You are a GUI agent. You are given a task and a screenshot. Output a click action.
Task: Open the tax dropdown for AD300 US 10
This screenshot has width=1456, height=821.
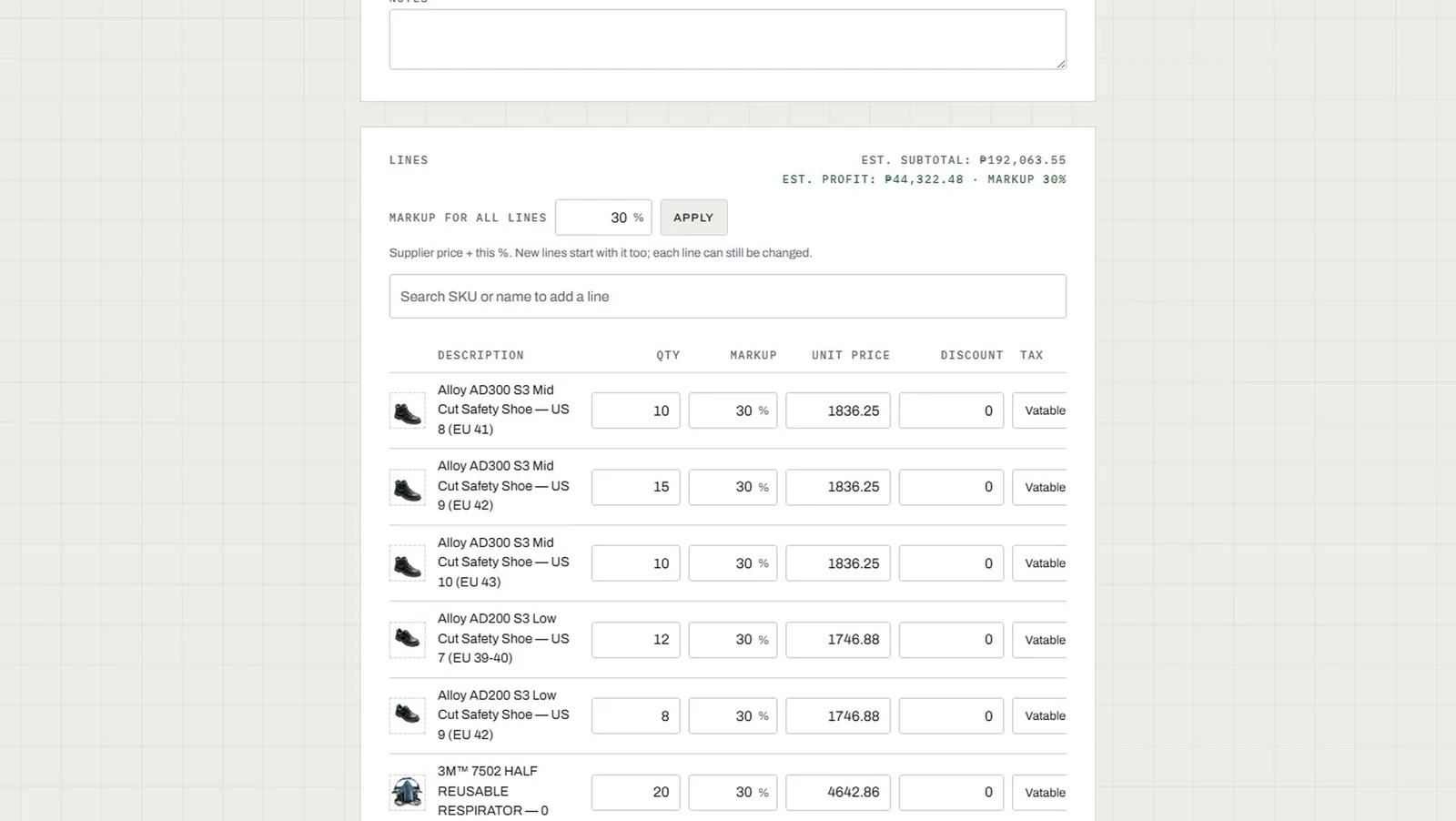1039,563
